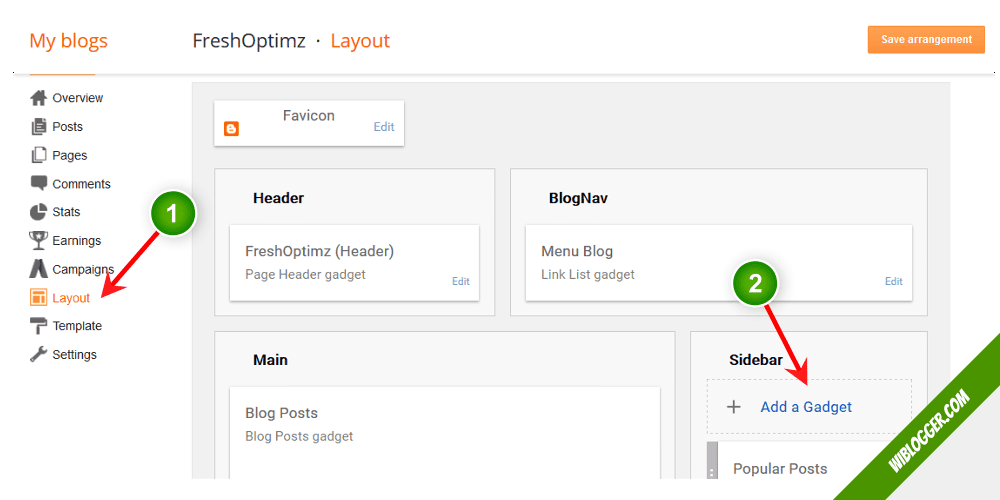Click the Overview house icon
This screenshot has width=1000, height=500.
[39, 98]
